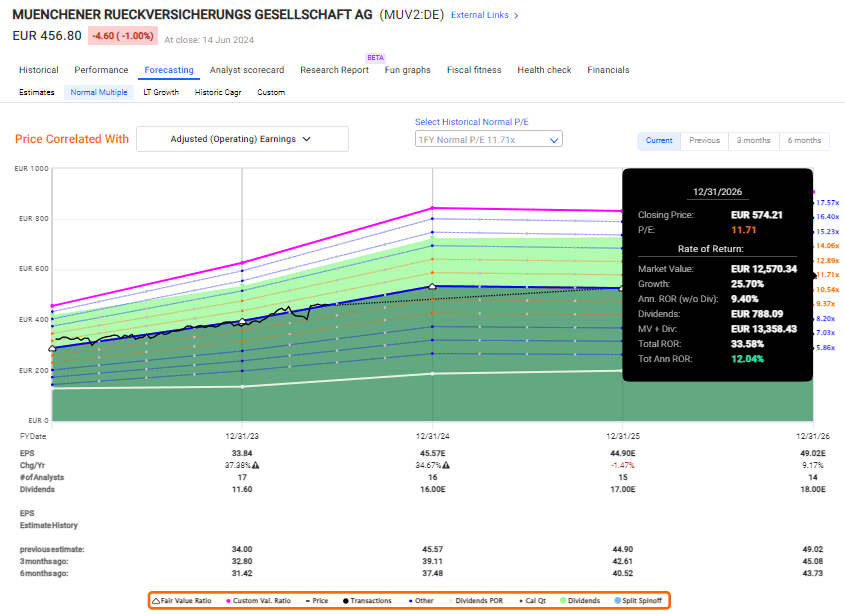
Task: Click the Previous timeframe button
Action: point(704,141)
